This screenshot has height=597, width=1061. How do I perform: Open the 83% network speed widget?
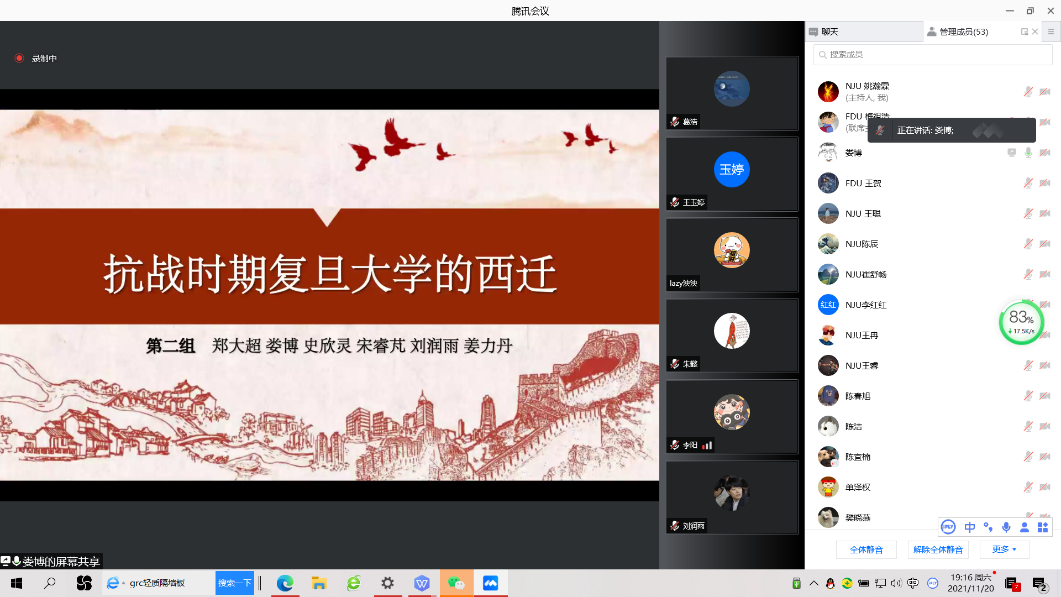click(1021, 322)
